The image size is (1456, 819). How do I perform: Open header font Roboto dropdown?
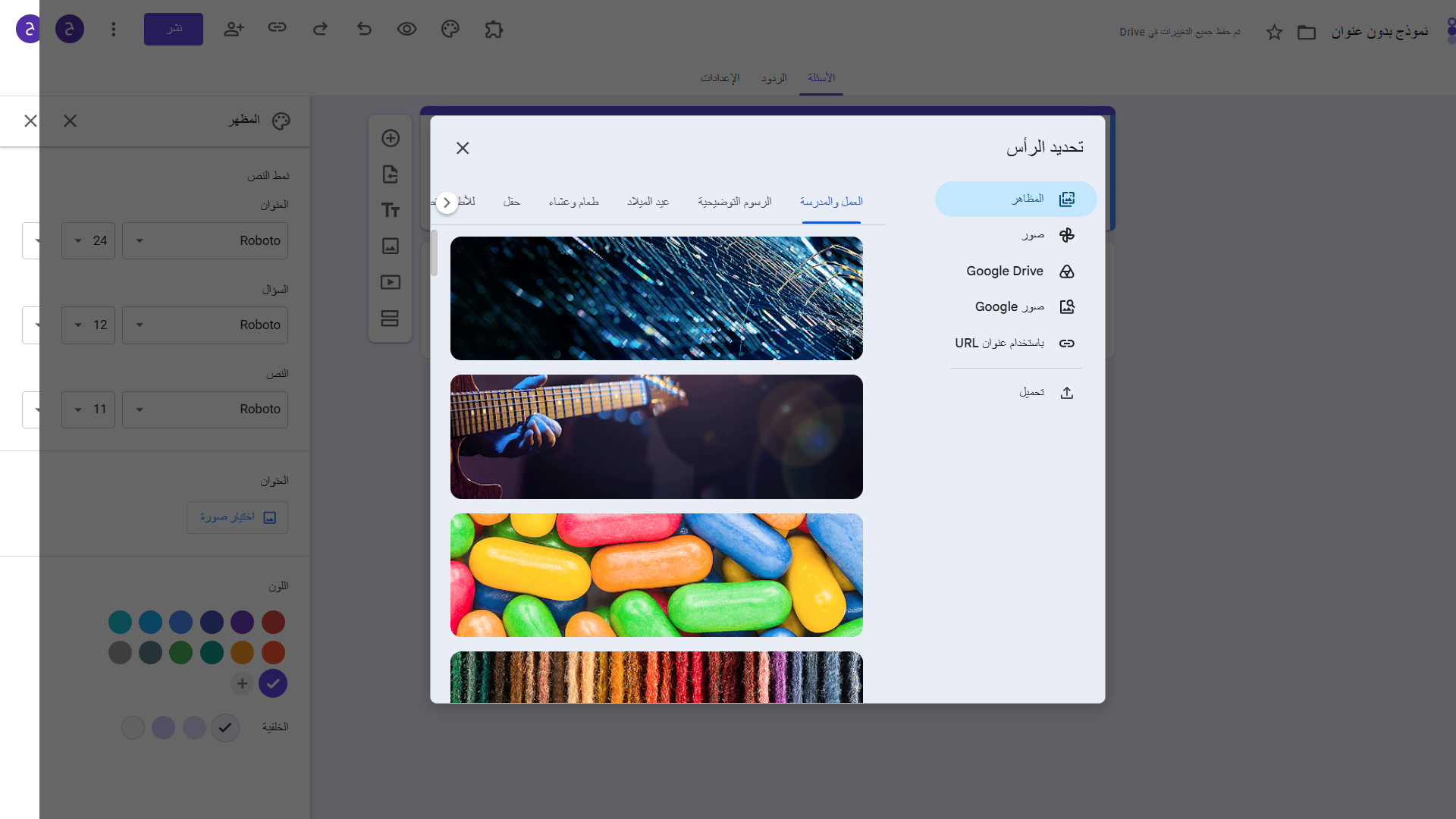tap(205, 241)
